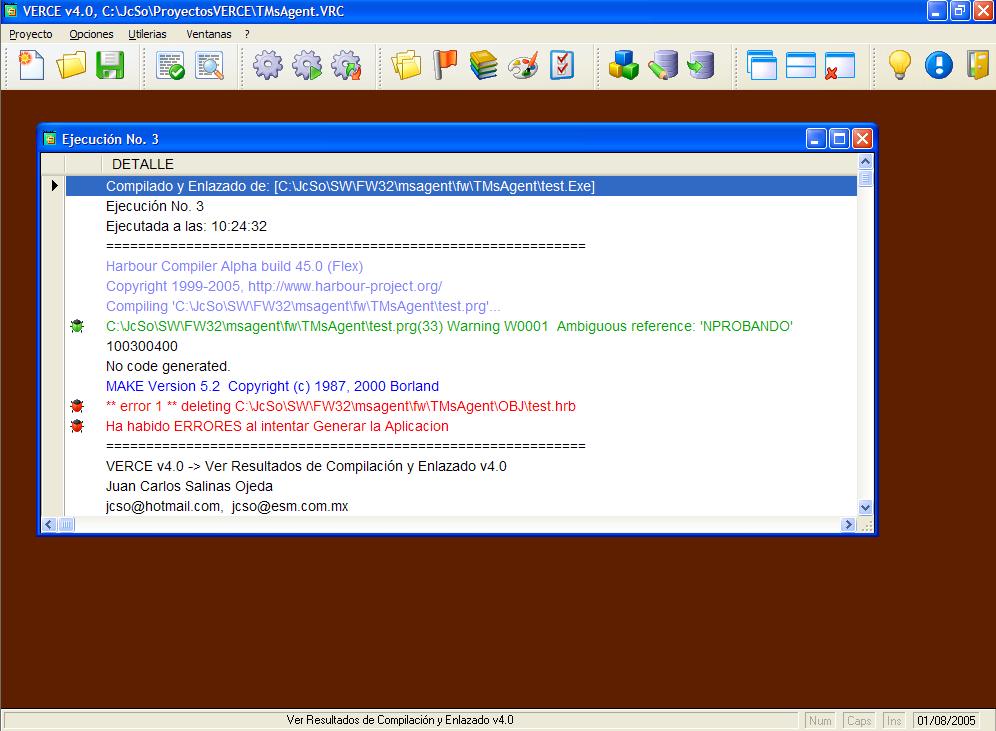Click the green floppy disk save icon
Image resolution: width=996 pixels, height=731 pixels.
[109, 66]
